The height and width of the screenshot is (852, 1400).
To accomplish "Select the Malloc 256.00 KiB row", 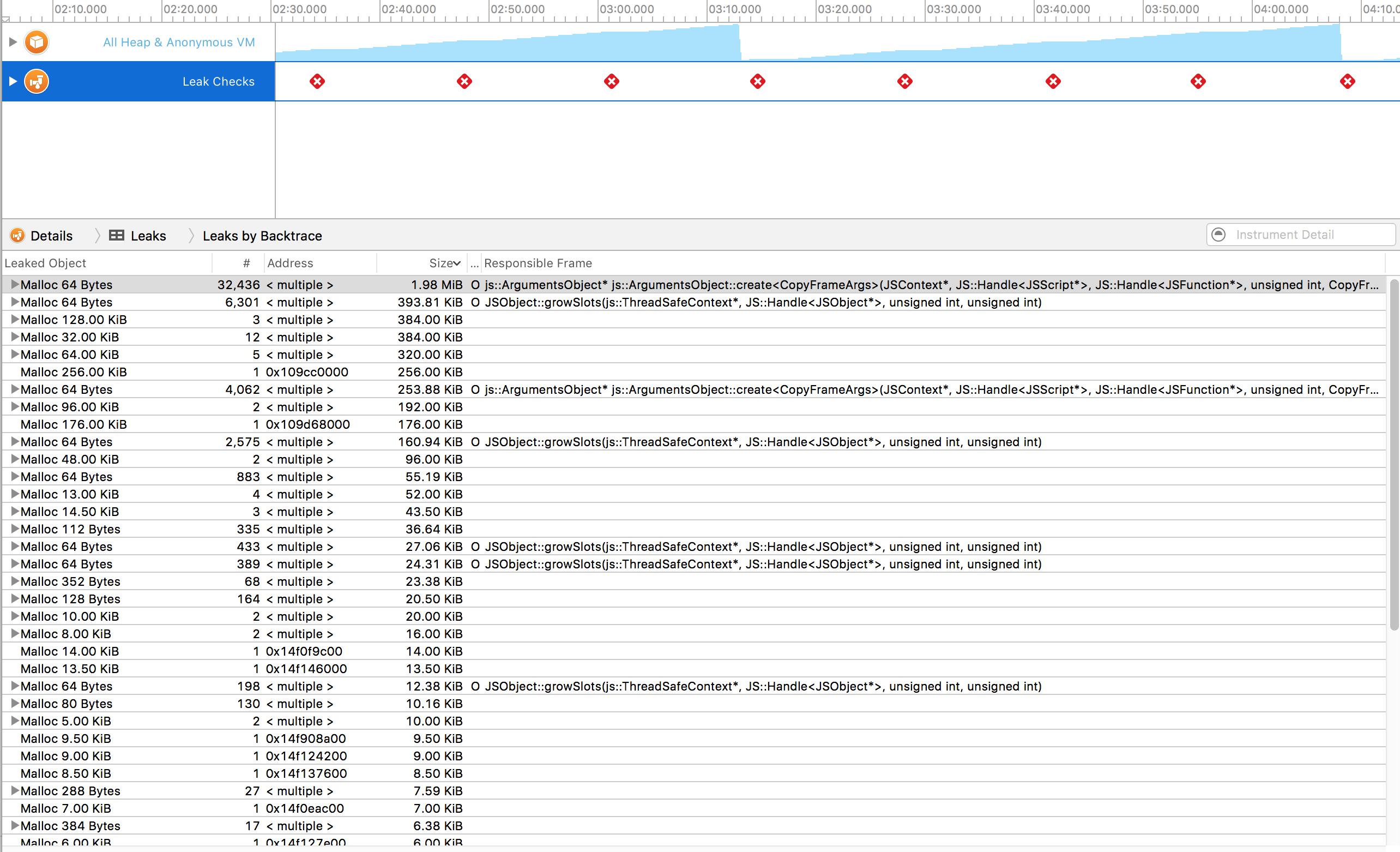I will [74, 371].
